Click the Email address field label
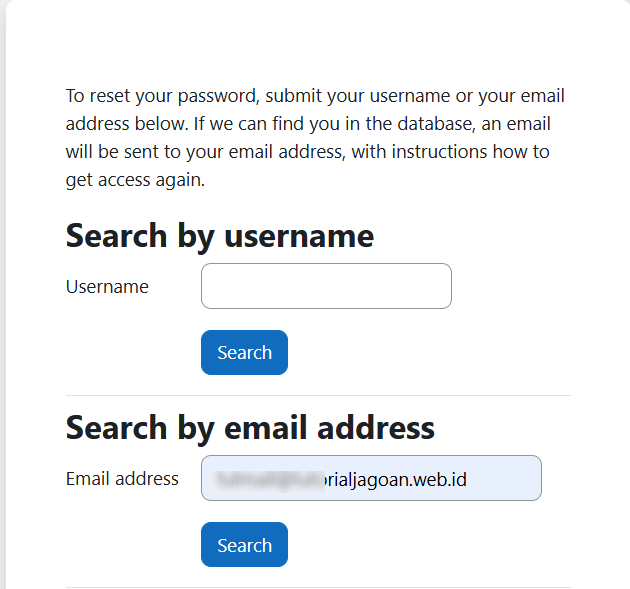 tap(122, 479)
